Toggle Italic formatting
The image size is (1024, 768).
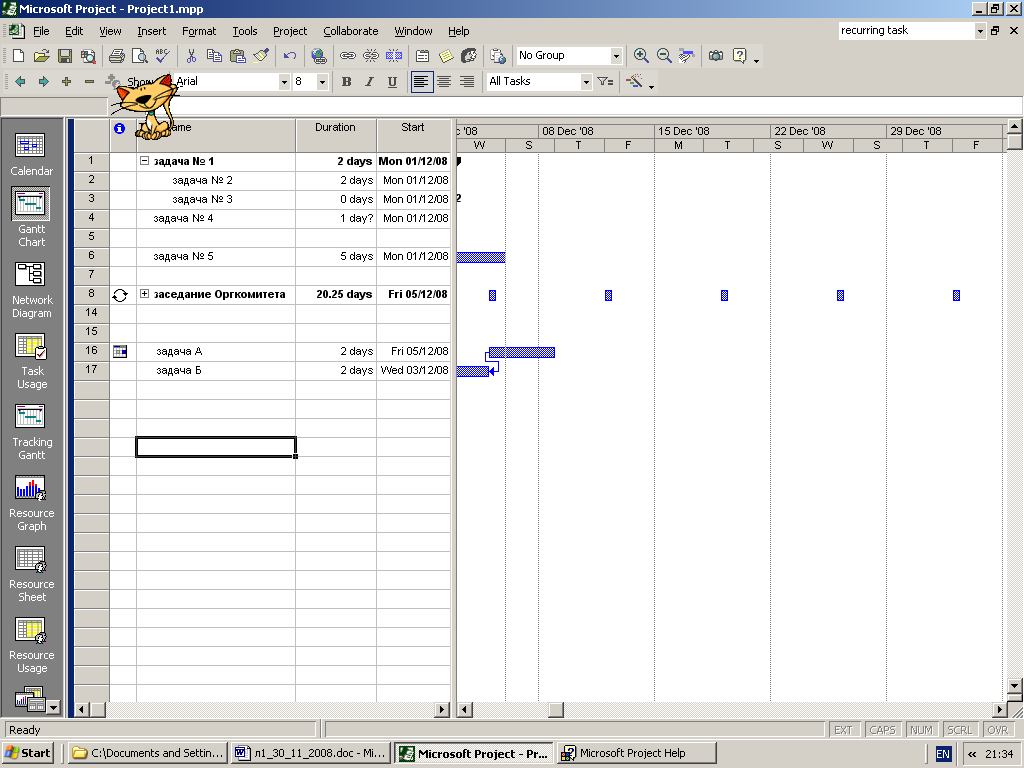[370, 82]
